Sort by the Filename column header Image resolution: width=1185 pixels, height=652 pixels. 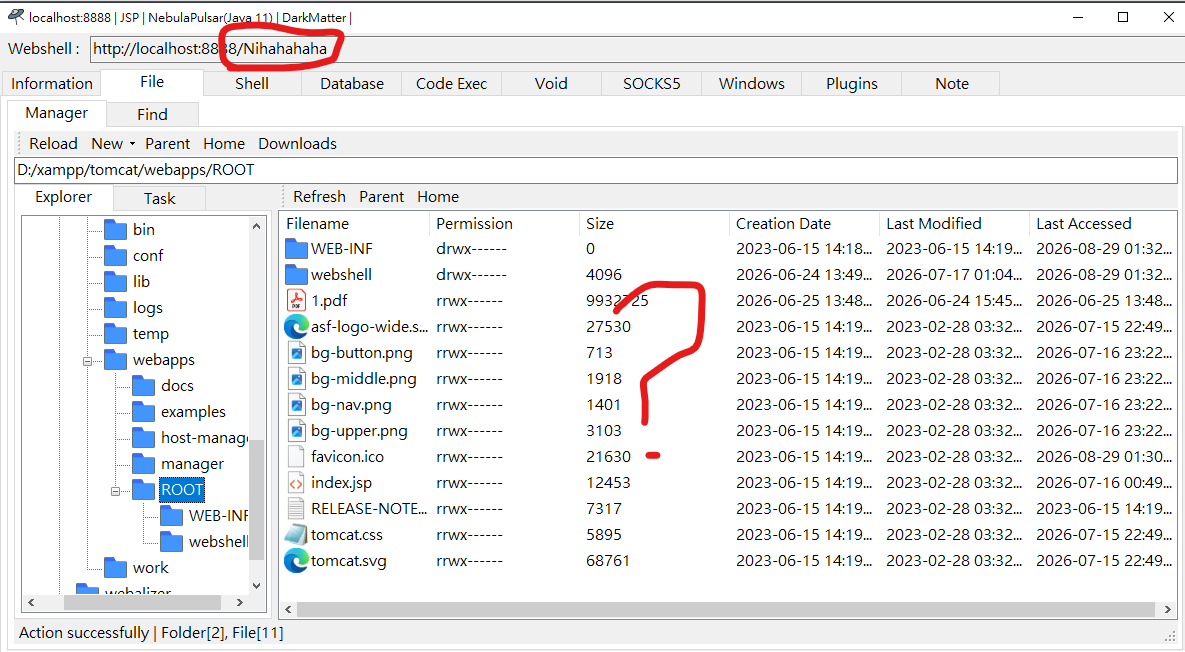354,224
